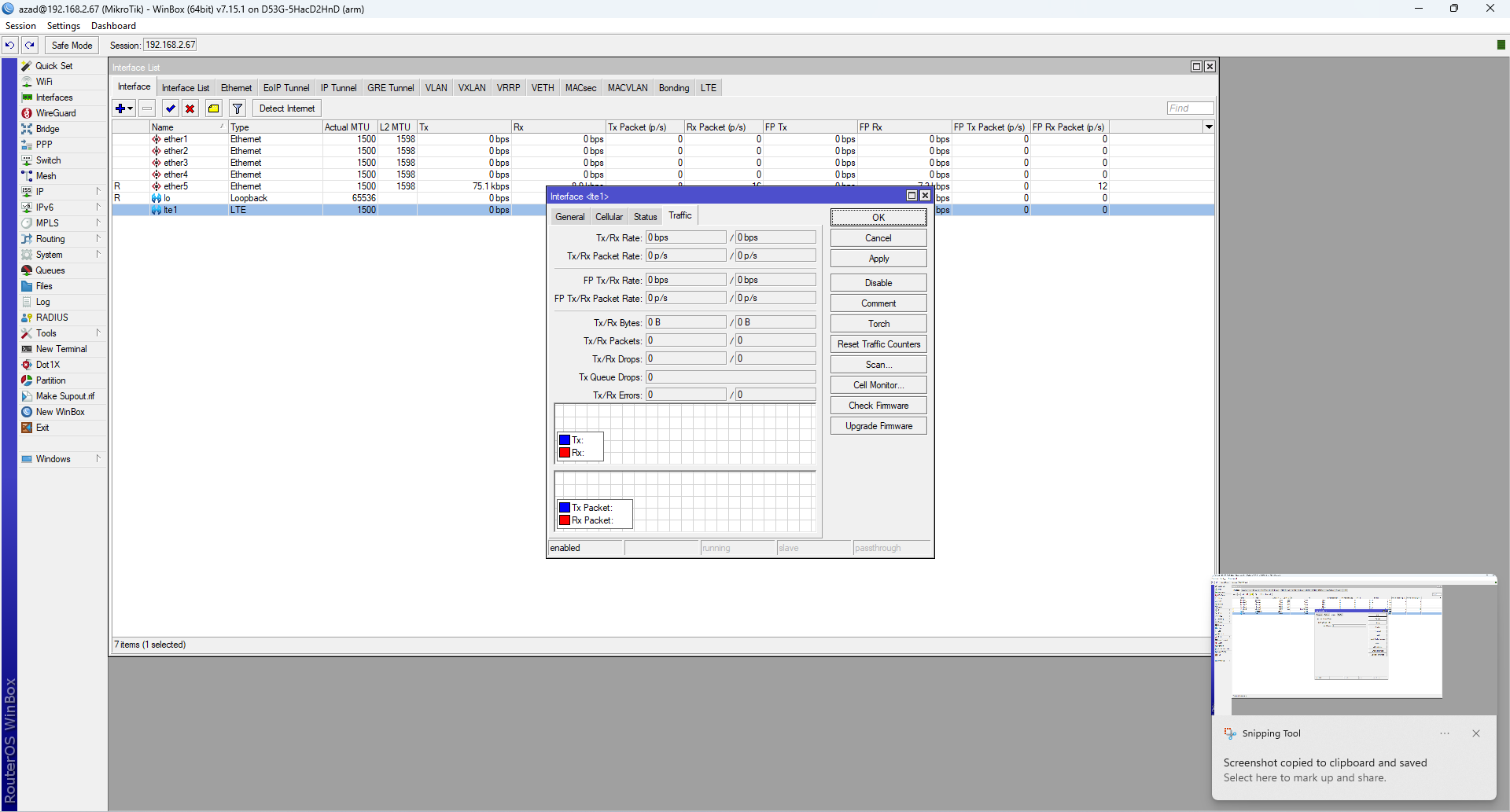
Task: Open PPP section in sidebar
Action: pos(44,145)
